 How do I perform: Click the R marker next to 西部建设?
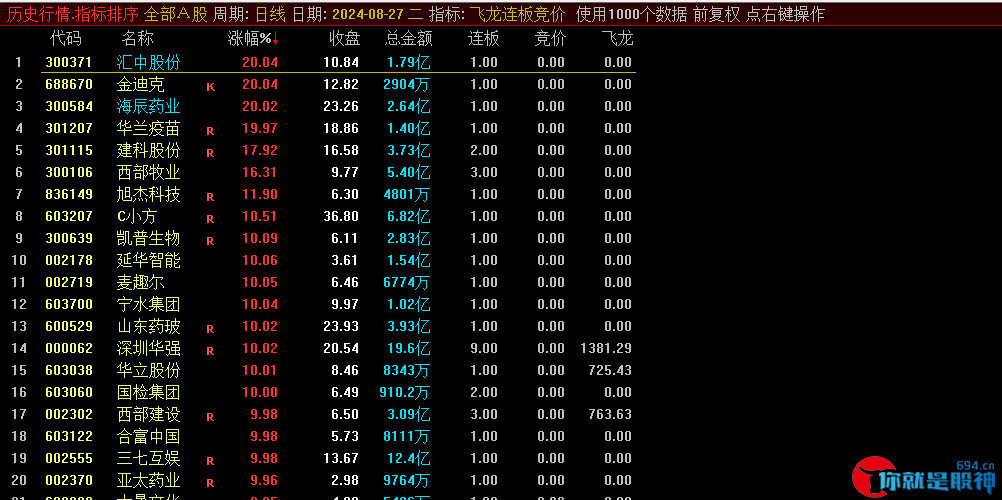(x=210, y=418)
